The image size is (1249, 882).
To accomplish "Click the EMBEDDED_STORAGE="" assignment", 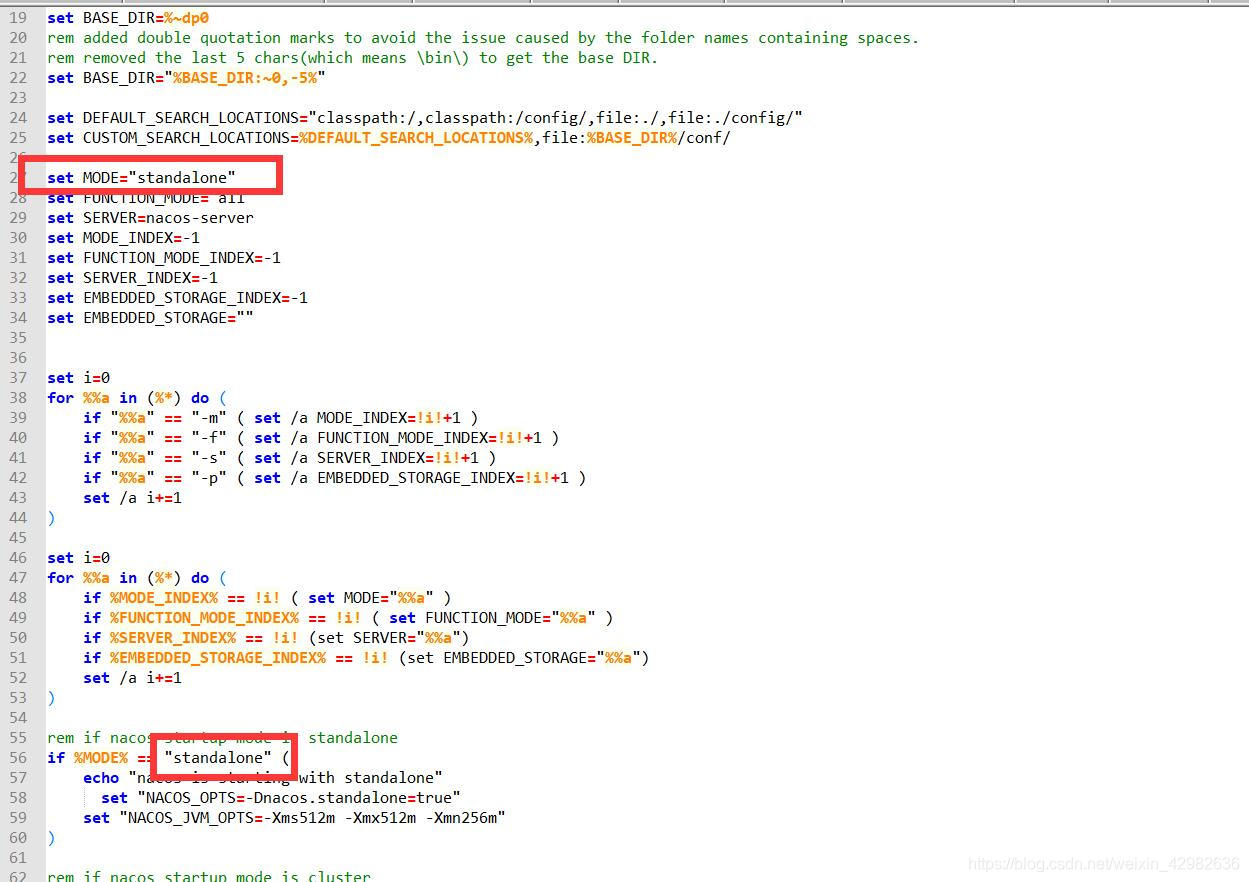I will [x=150, y=317].
